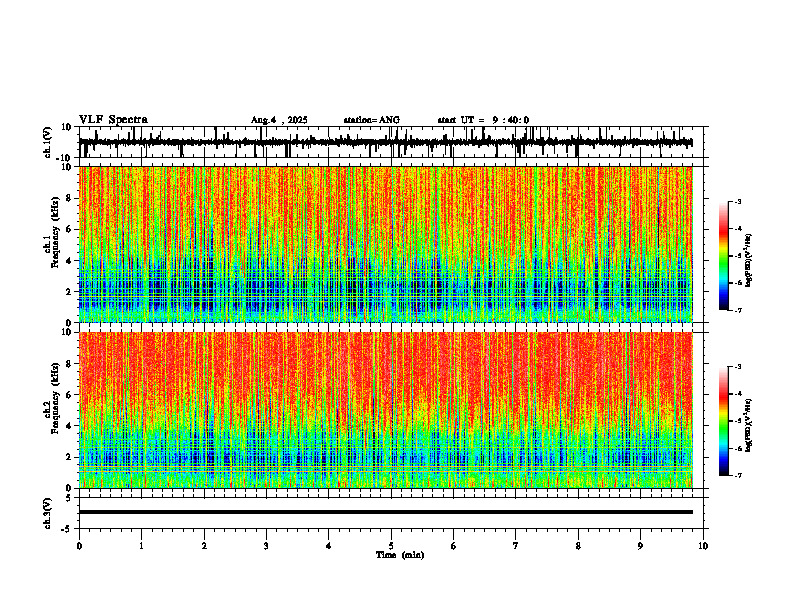Click the ch.2 spectrogram color scale bar

(724, 421)
